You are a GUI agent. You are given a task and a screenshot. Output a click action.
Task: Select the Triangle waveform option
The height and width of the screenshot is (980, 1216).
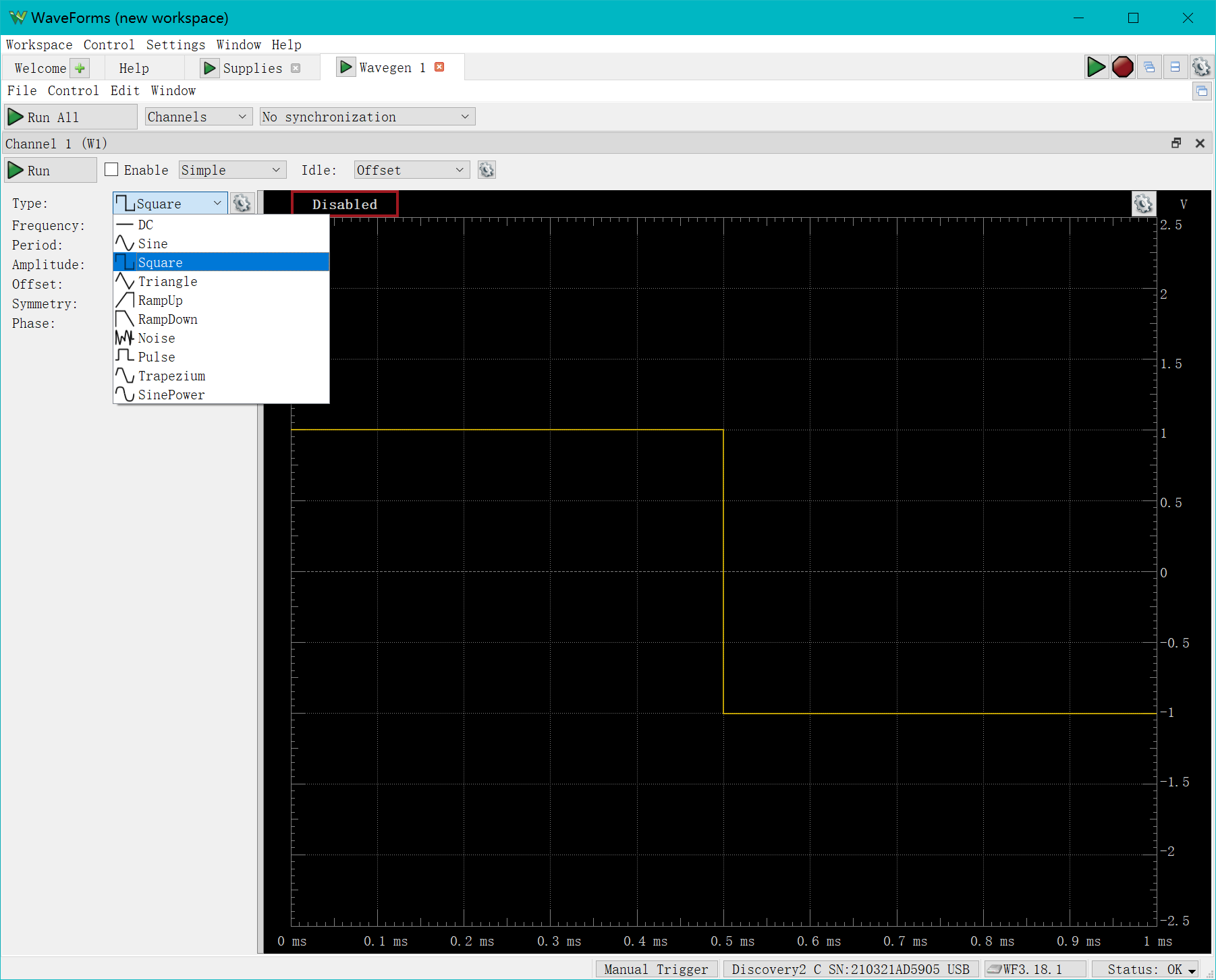tap(221, 281)
